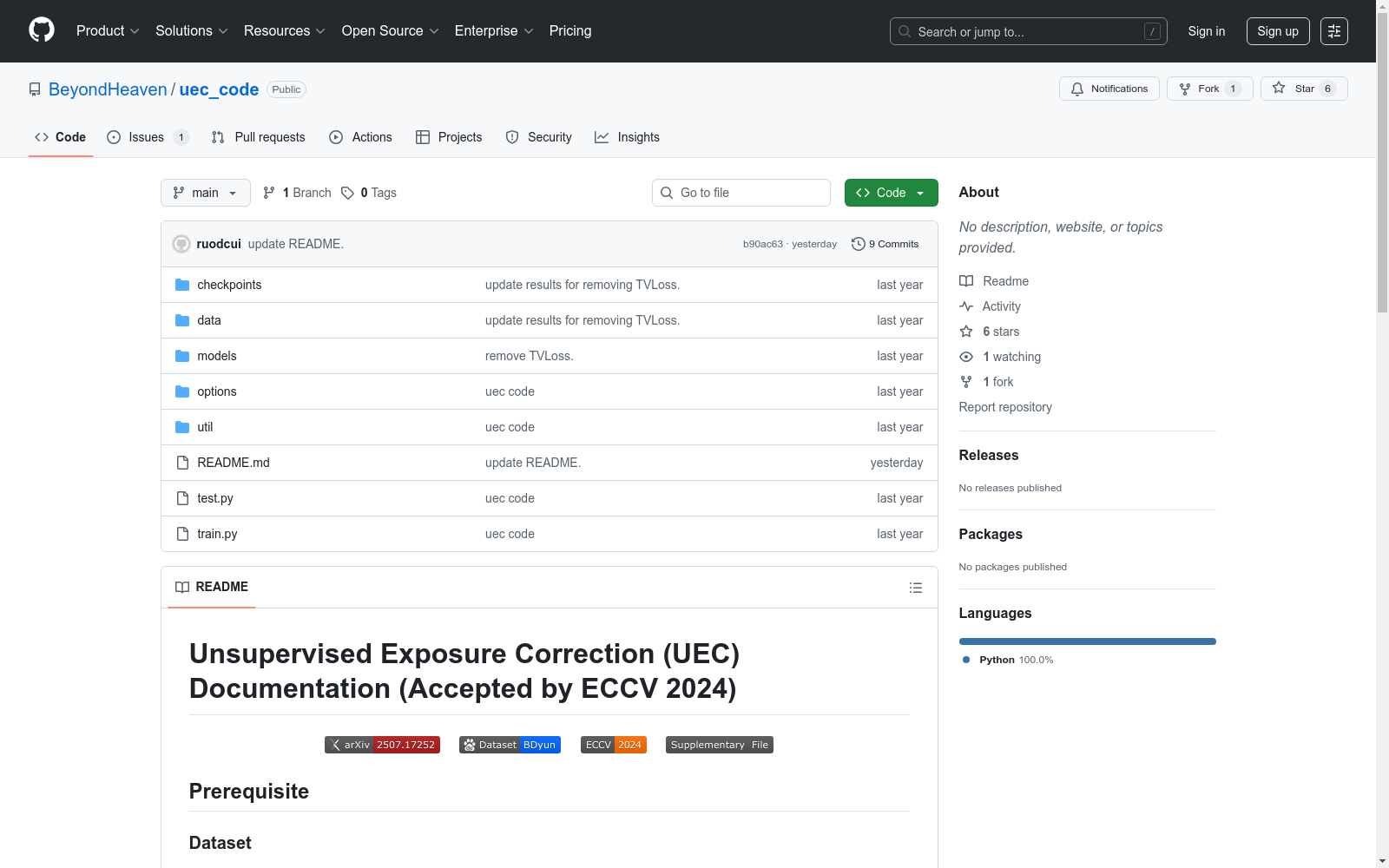1389x868 pixels.
Task: Click the README.md file icon
Action: [x=182, y=463]
